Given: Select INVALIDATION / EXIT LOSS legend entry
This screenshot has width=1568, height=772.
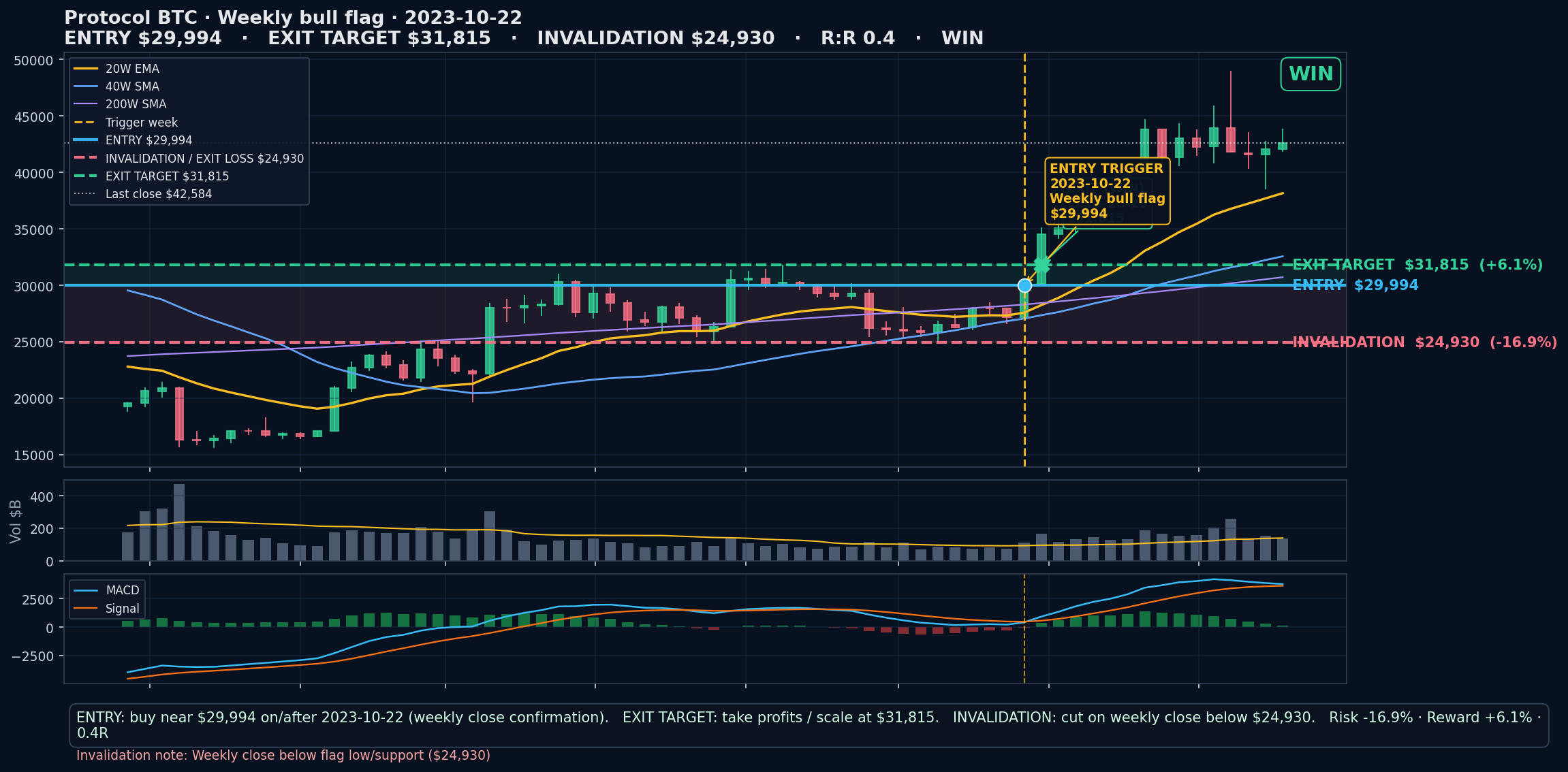Looking at the screenshot, I should (189, 159).
